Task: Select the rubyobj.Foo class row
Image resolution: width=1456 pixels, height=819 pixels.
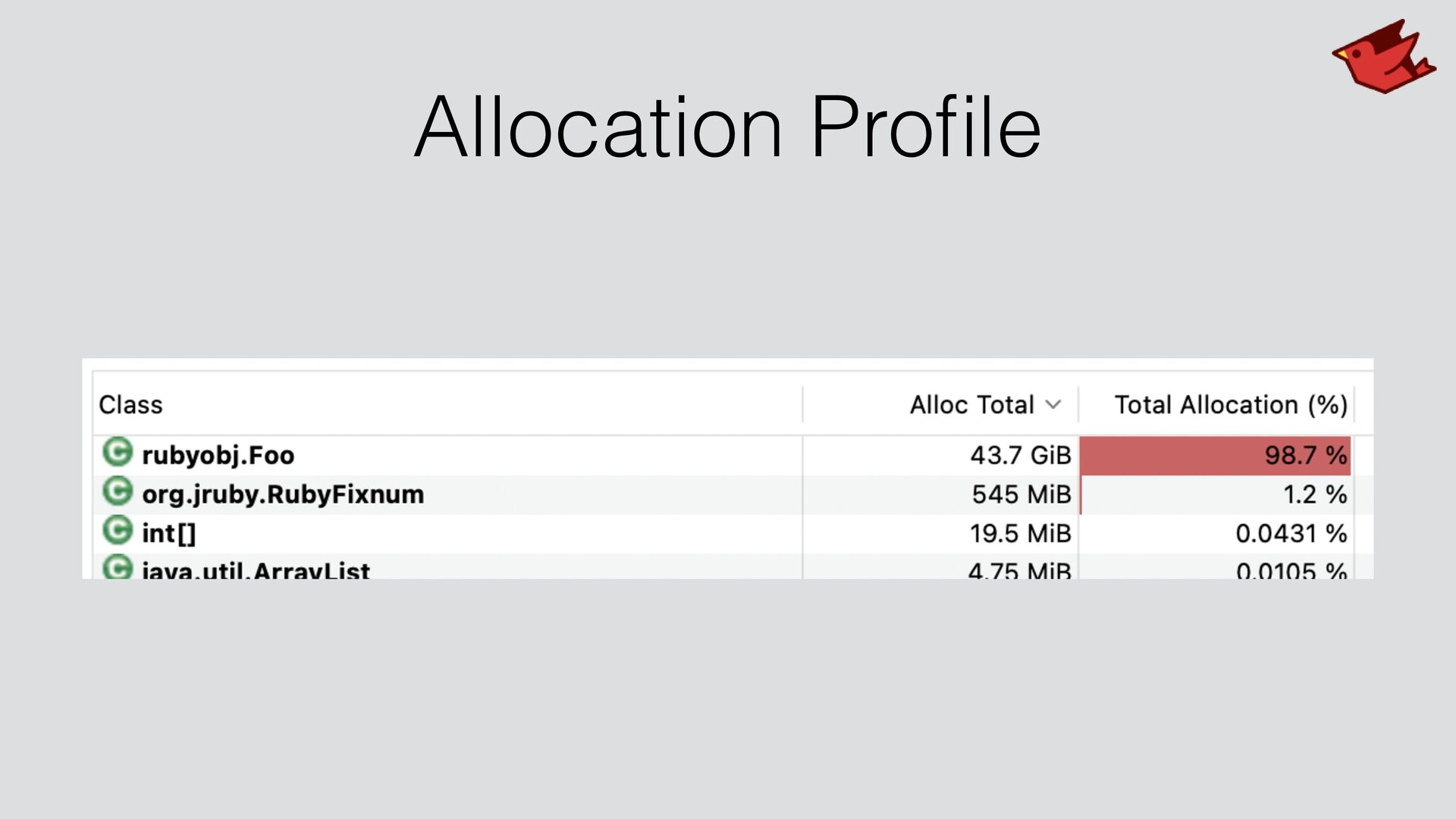Action: (x=218, y=456)
